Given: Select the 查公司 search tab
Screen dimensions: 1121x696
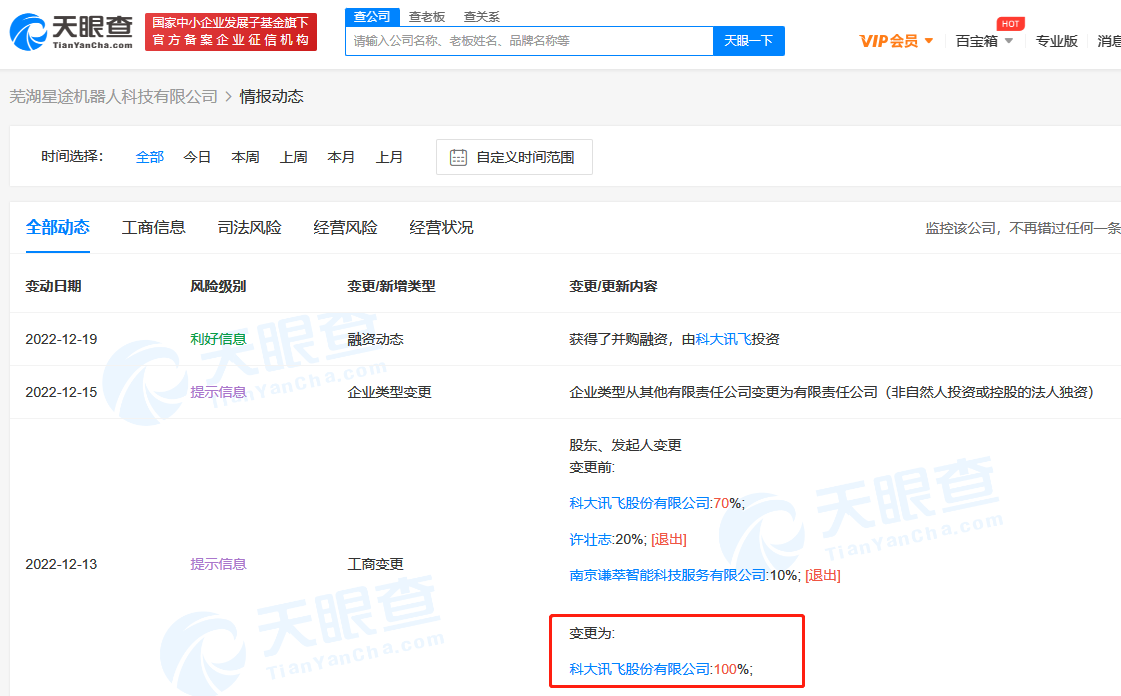Looking at the screenshot, I should [x=372, y=16].
